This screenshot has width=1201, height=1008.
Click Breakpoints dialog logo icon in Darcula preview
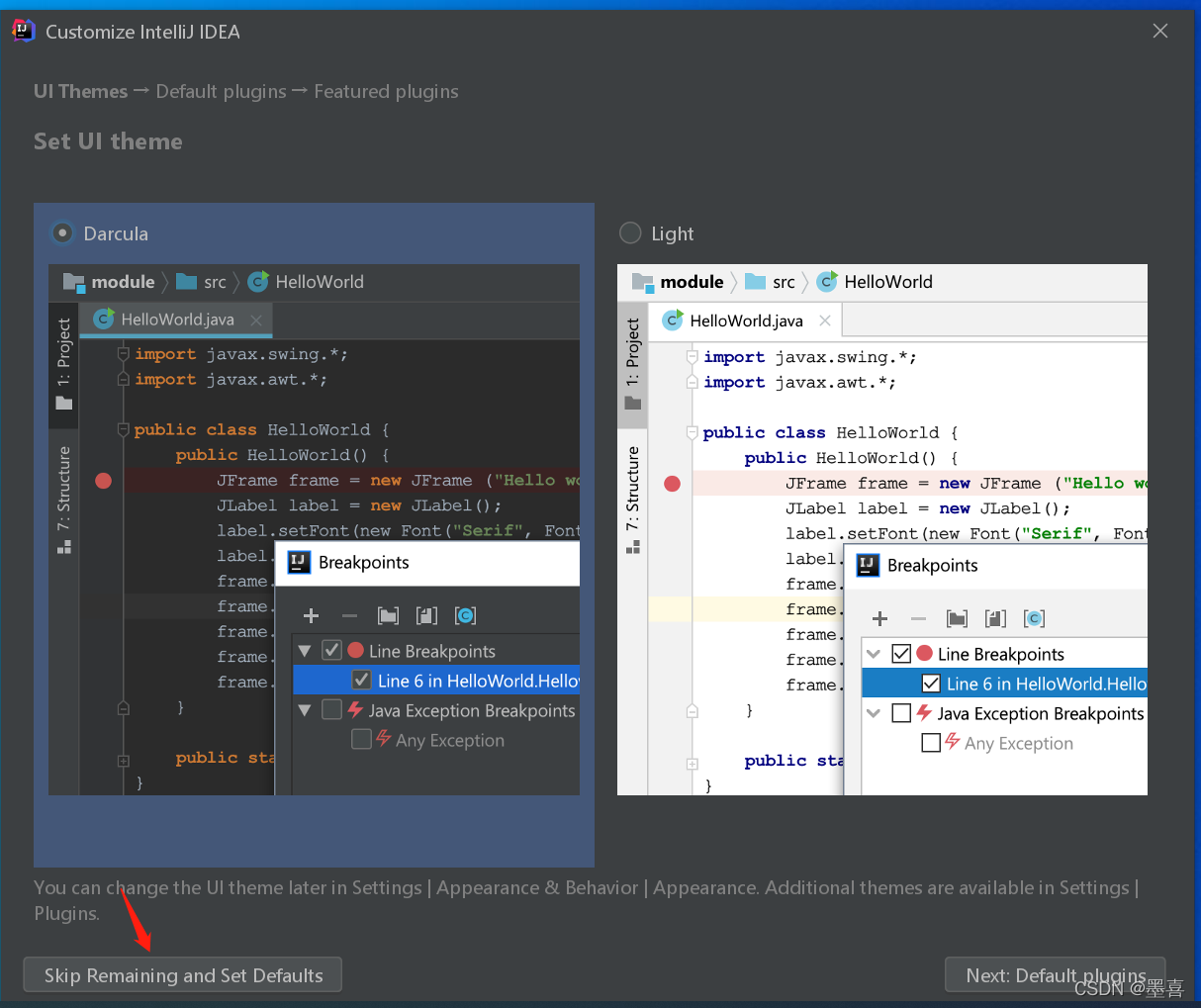tap(299, 563)
